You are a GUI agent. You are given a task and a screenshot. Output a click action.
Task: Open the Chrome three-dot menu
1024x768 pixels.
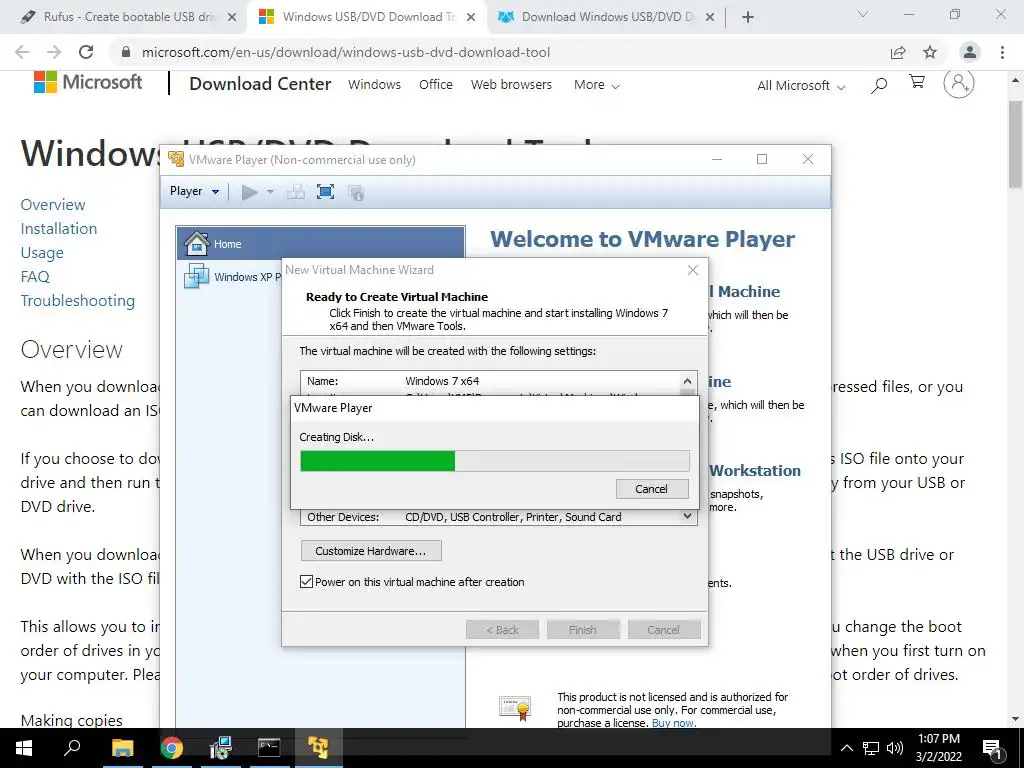pos(1002,52)
